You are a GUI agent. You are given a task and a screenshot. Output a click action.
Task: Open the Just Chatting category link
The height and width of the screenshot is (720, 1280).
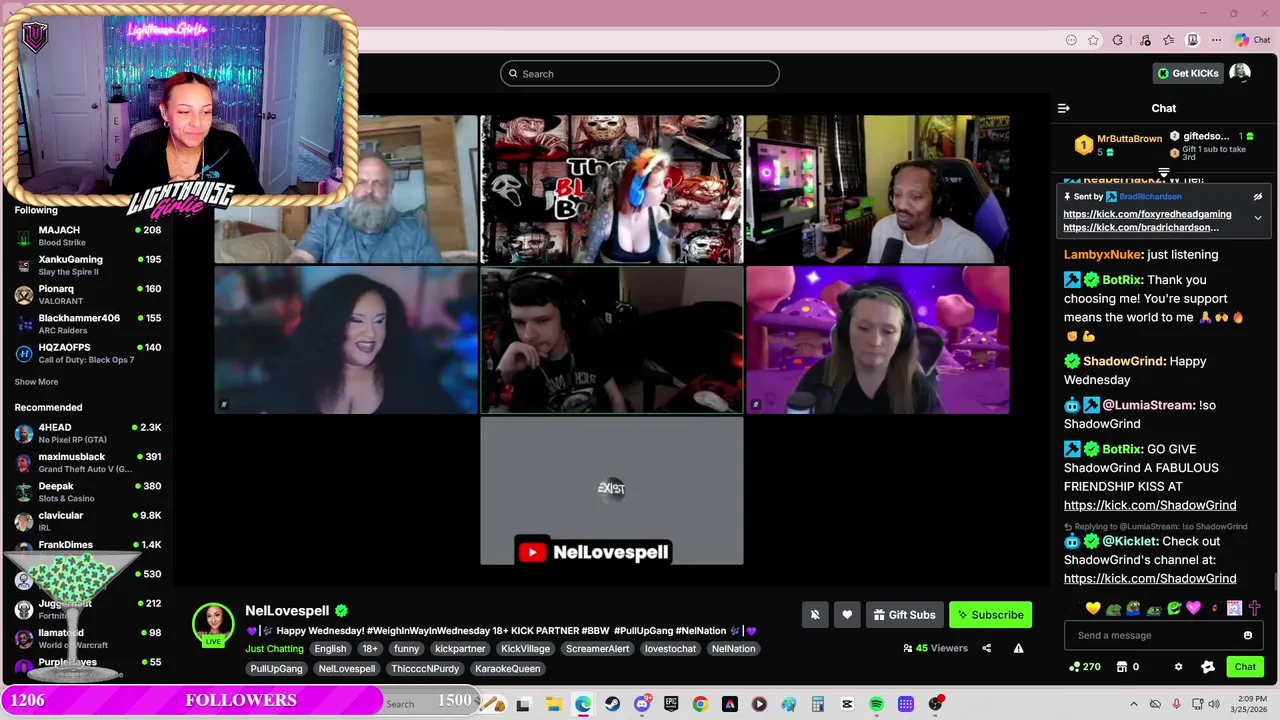click(274, 649)
